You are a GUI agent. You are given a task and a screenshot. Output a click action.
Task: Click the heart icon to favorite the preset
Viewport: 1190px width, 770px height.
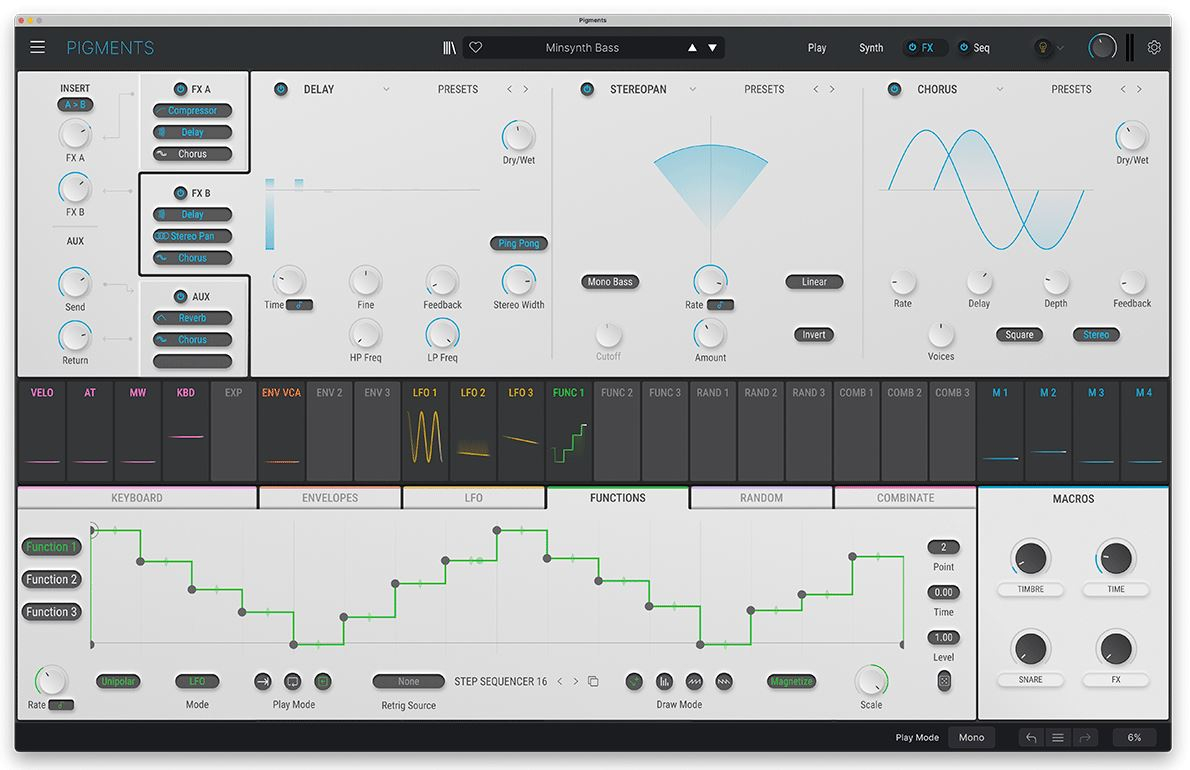tap(476, 48)
